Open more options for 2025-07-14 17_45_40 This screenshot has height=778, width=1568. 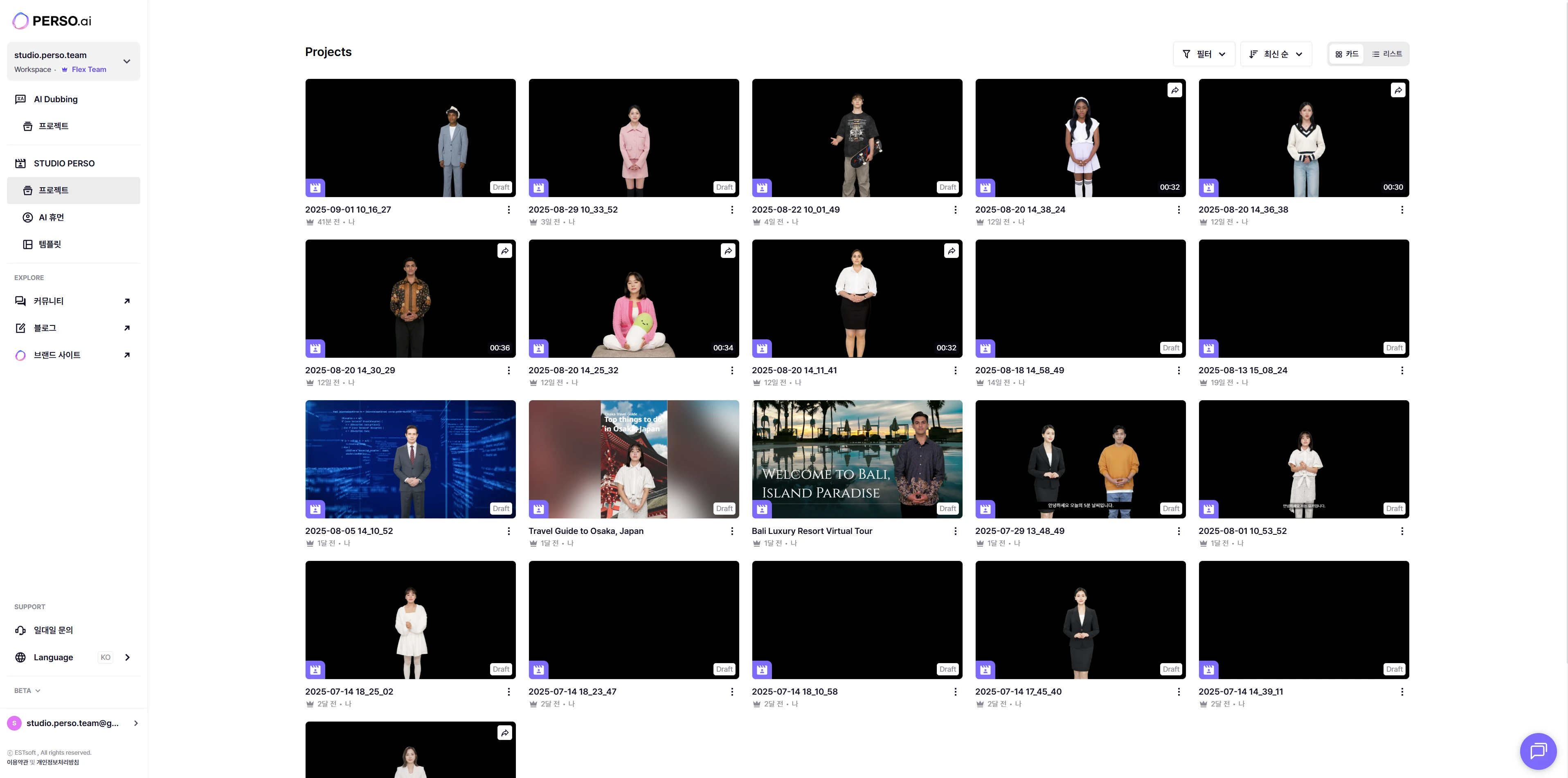coord(1179,692)
